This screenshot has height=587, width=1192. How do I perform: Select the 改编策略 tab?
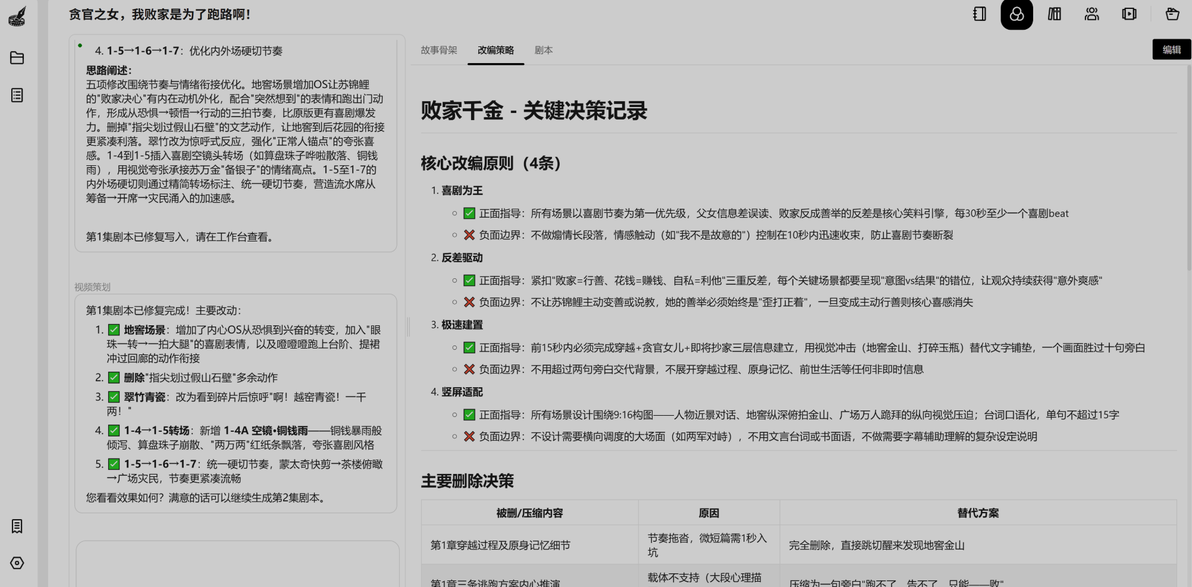[x=496, y=50]
